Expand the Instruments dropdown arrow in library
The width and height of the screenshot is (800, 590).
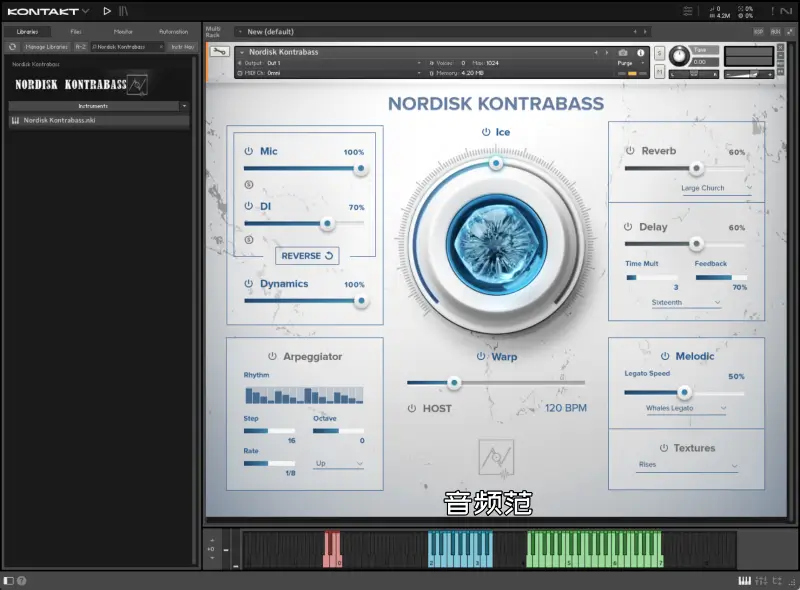[x=184, y=106]
